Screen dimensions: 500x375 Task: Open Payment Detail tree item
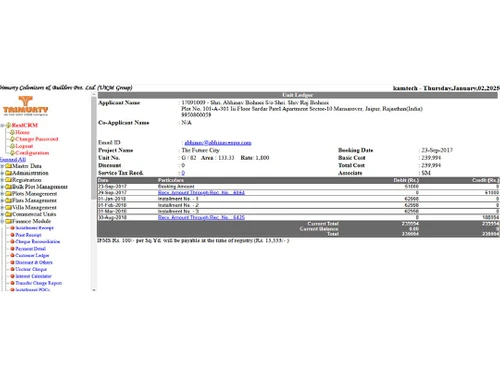tap(30, 249)
